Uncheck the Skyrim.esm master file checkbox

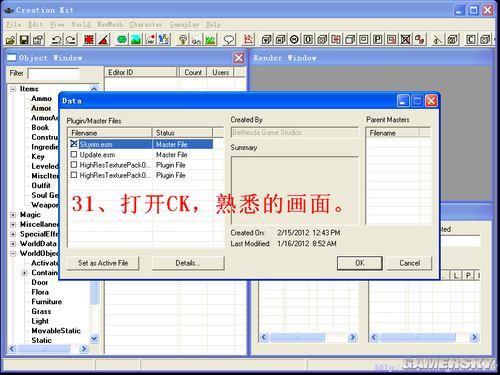coord(74,144)
